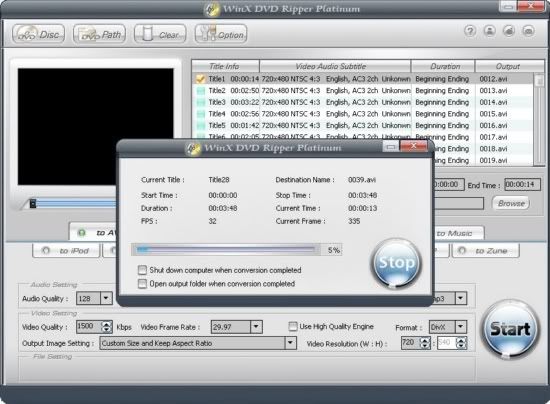Click the Duration column header

(443, 66)
